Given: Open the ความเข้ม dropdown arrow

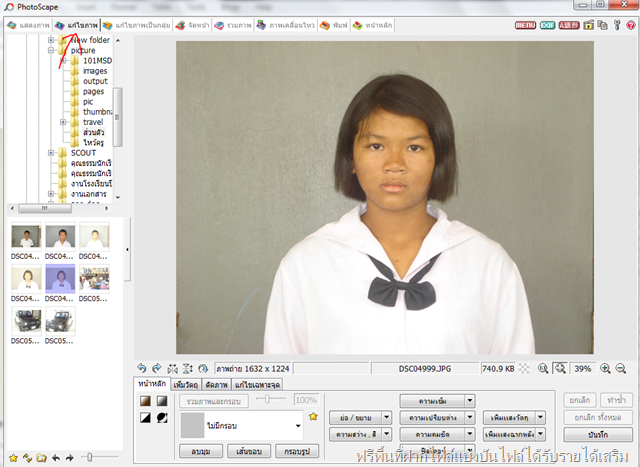Looking at the screenshot, I should click(x=470, y=401).
